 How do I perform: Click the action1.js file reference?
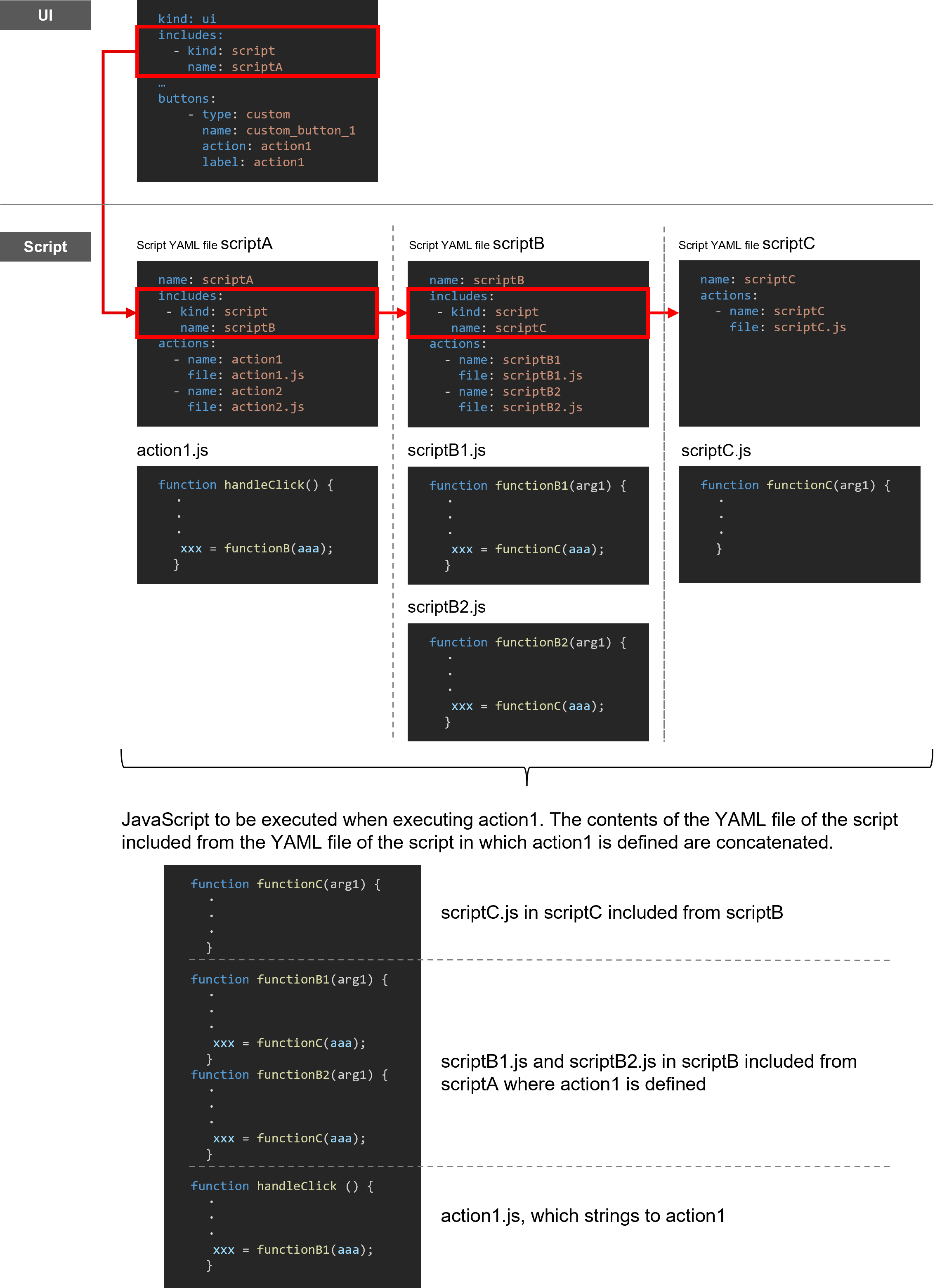click(267, 375)
